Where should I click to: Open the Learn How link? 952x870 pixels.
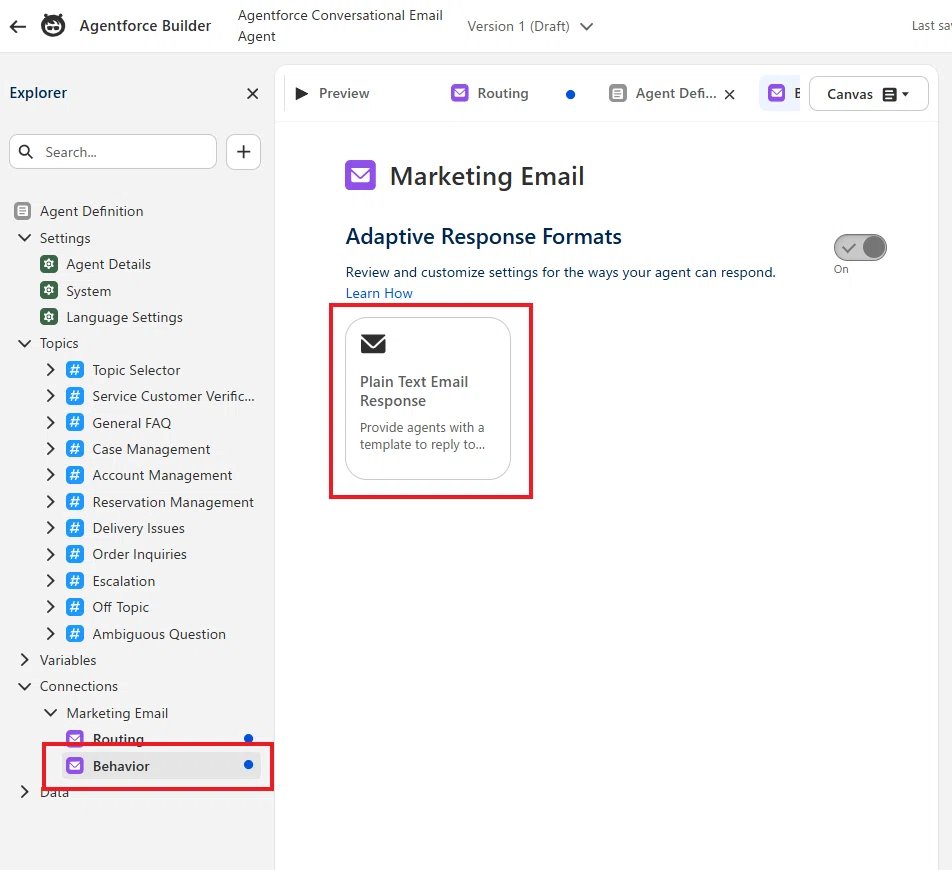tap(379, 293)
